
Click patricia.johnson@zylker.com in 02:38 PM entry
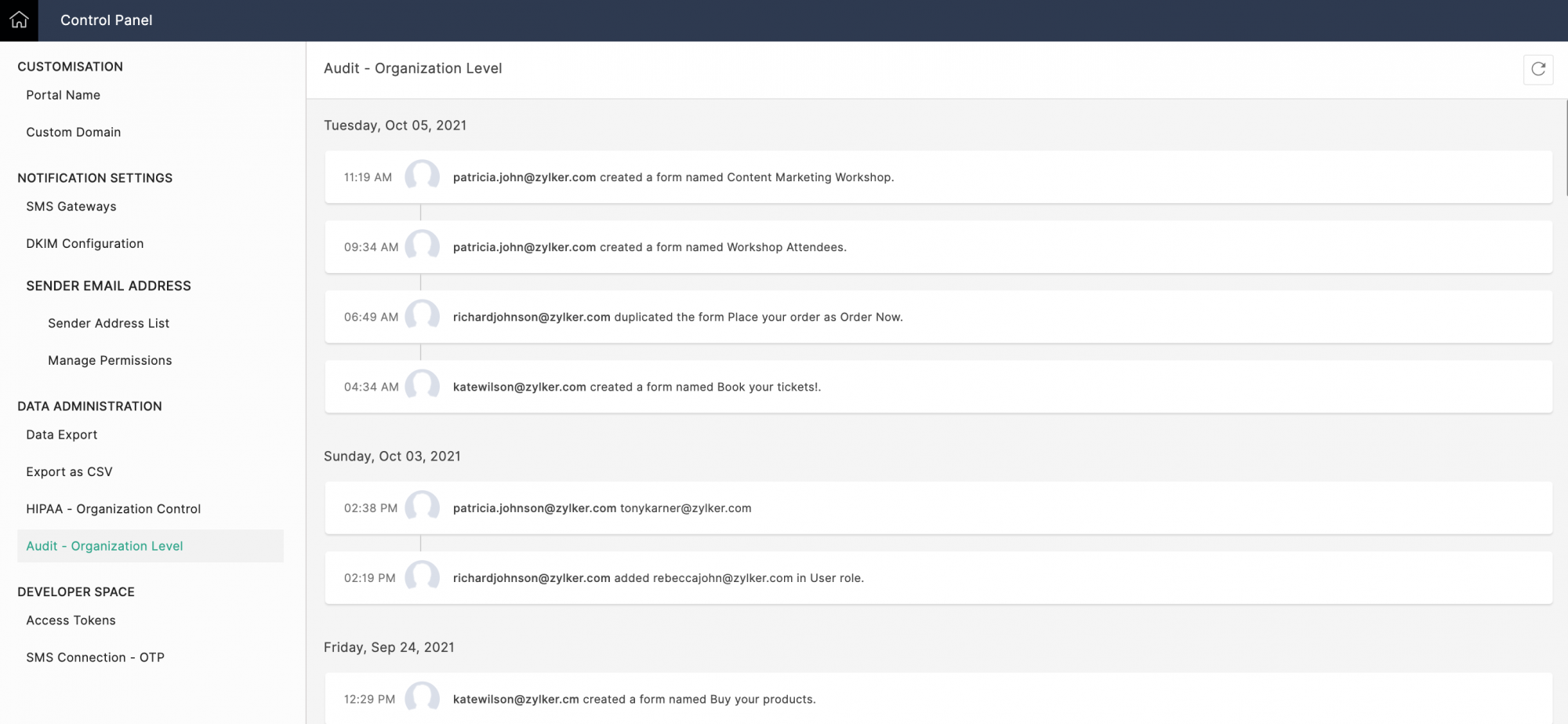click(535, 508)
